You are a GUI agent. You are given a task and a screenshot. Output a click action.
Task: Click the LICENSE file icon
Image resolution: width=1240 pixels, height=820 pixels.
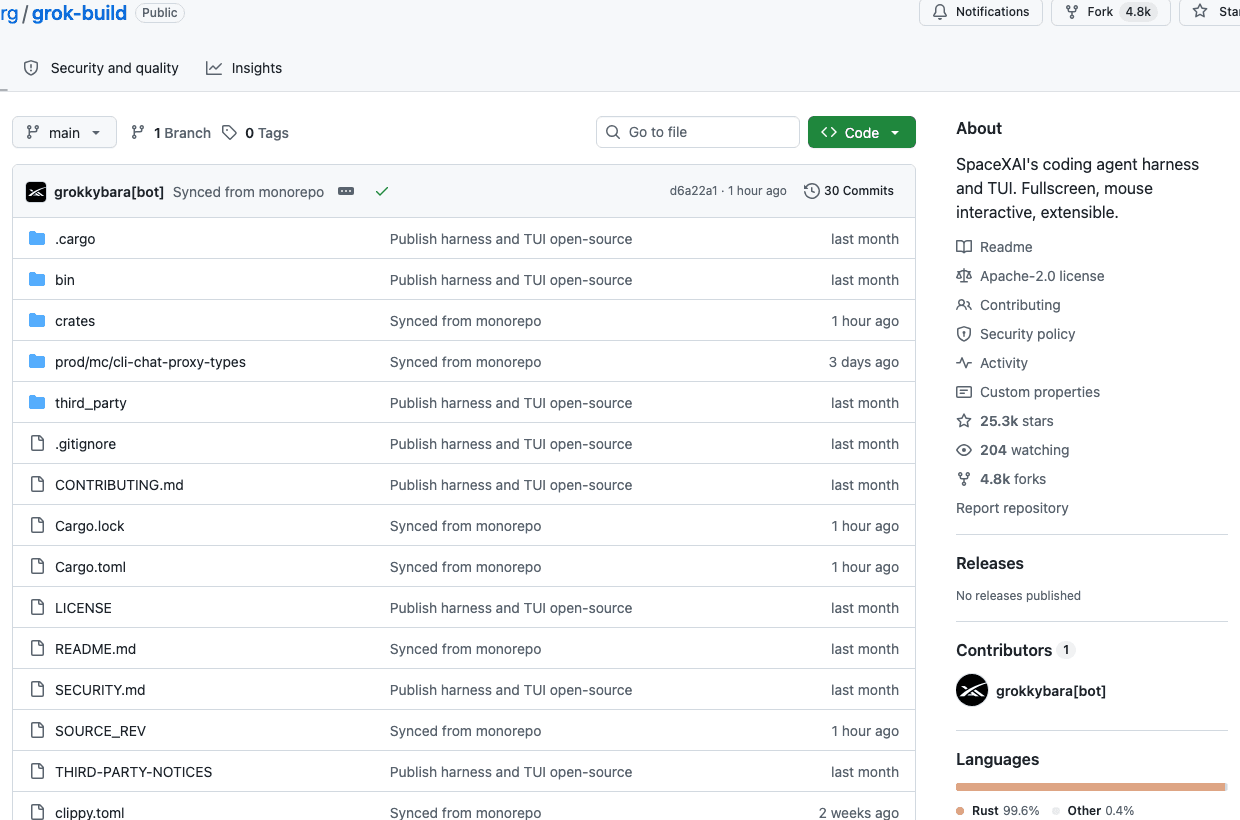coord(37,607)
